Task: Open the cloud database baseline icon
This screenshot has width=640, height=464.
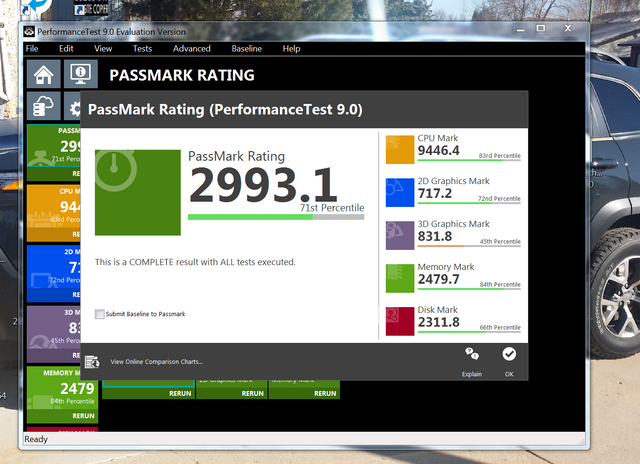Action: point(44,106)
